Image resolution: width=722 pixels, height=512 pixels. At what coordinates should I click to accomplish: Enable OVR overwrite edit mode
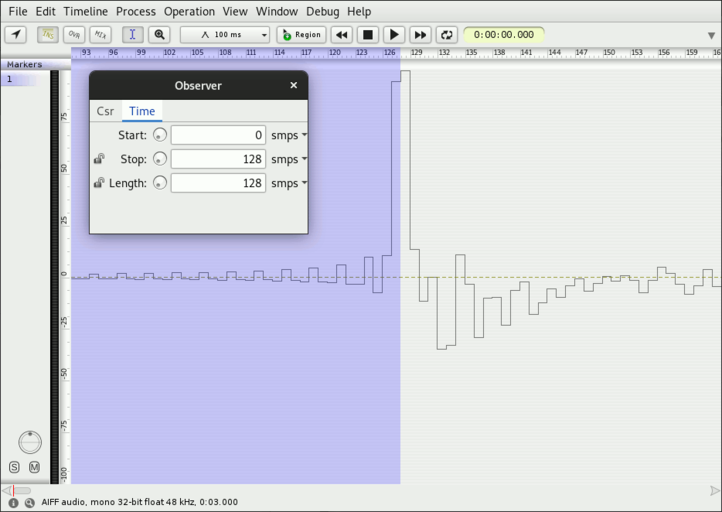pos(74,35)
